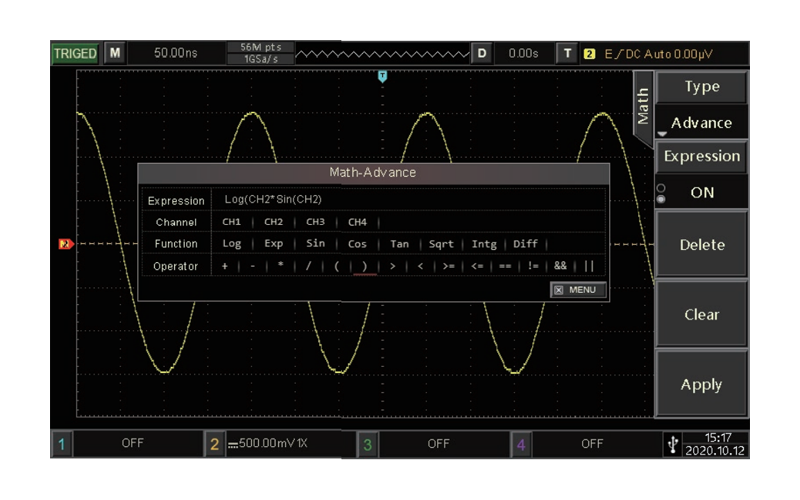Click the M timebase indicator icon
Viewport: 800px width, 500px height.
tap(115, 53)
